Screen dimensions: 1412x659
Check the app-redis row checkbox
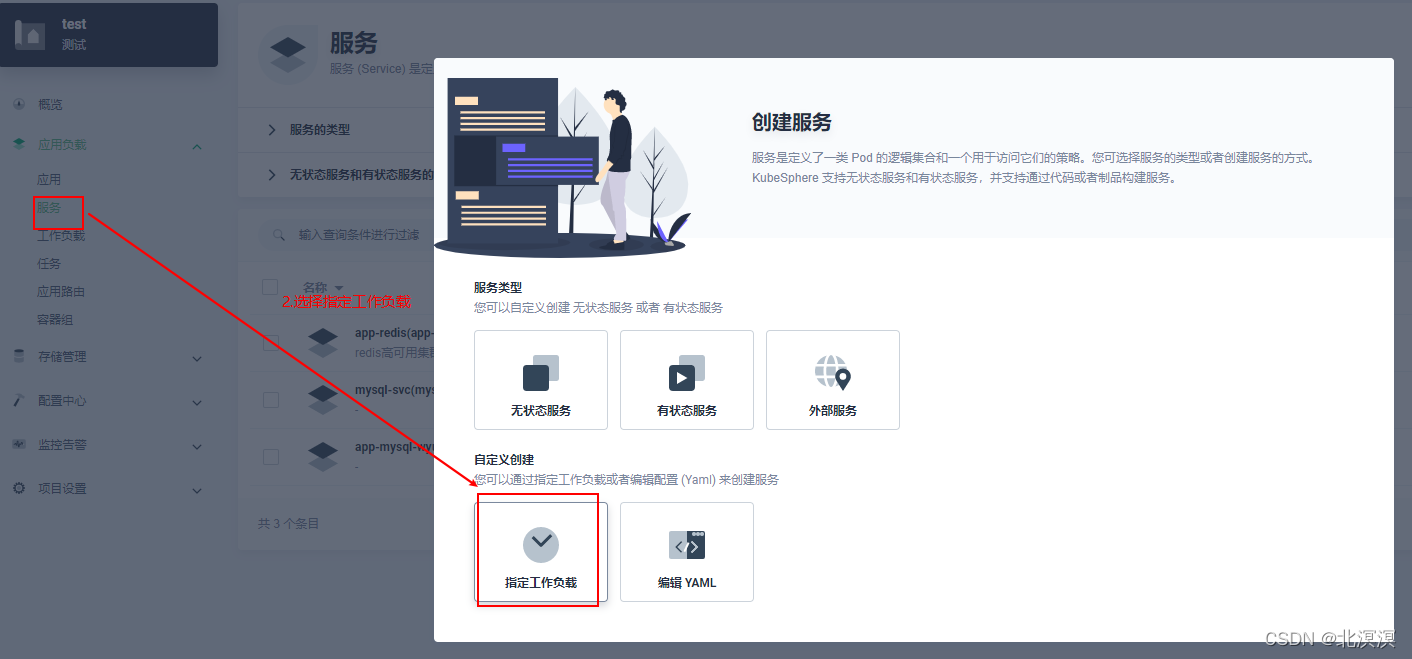pos(270,343)
